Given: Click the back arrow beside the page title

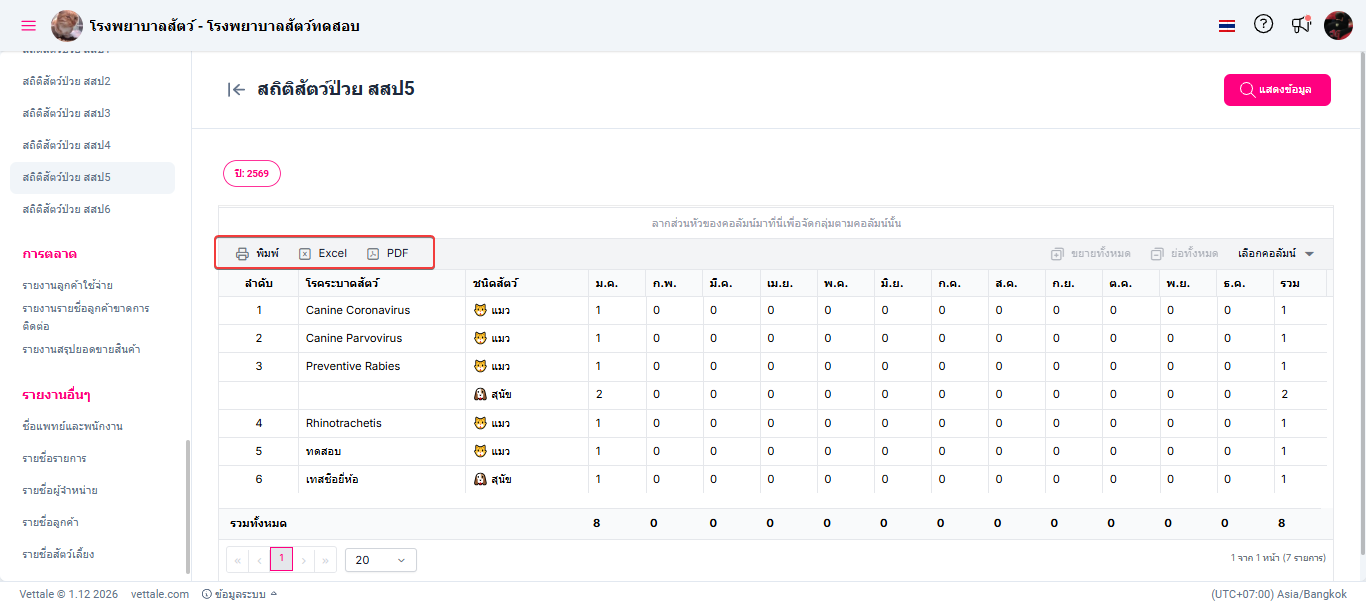Looking at the screenshot, I should [236, 90].
